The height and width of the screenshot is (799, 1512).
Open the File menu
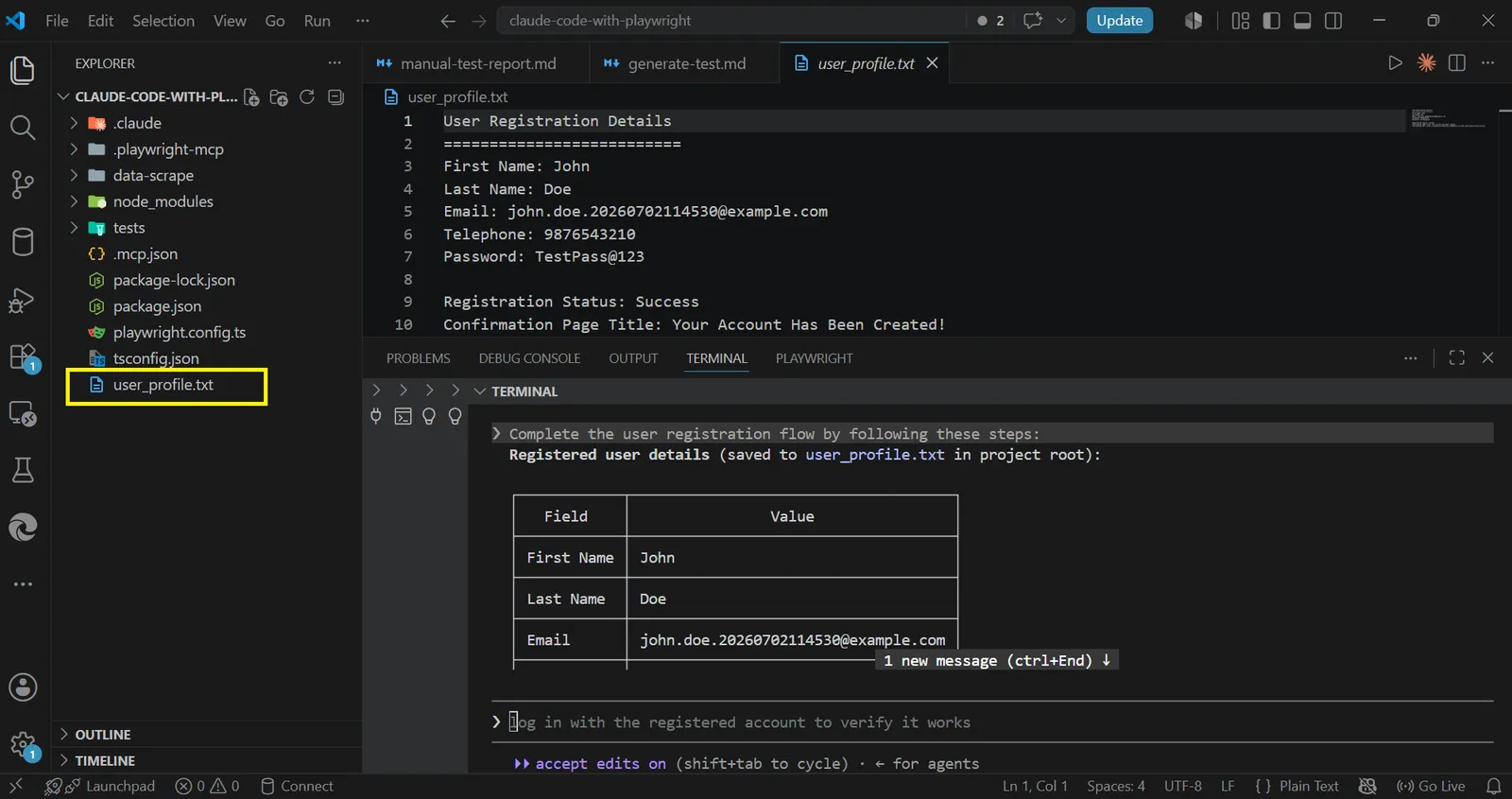tap(57, 21)
